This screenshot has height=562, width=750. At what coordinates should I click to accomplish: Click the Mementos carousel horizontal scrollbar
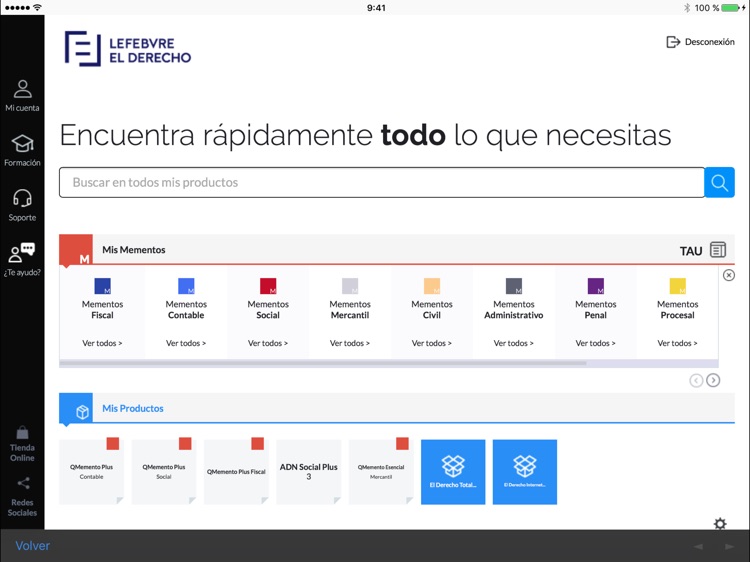(x=323, y=364)
